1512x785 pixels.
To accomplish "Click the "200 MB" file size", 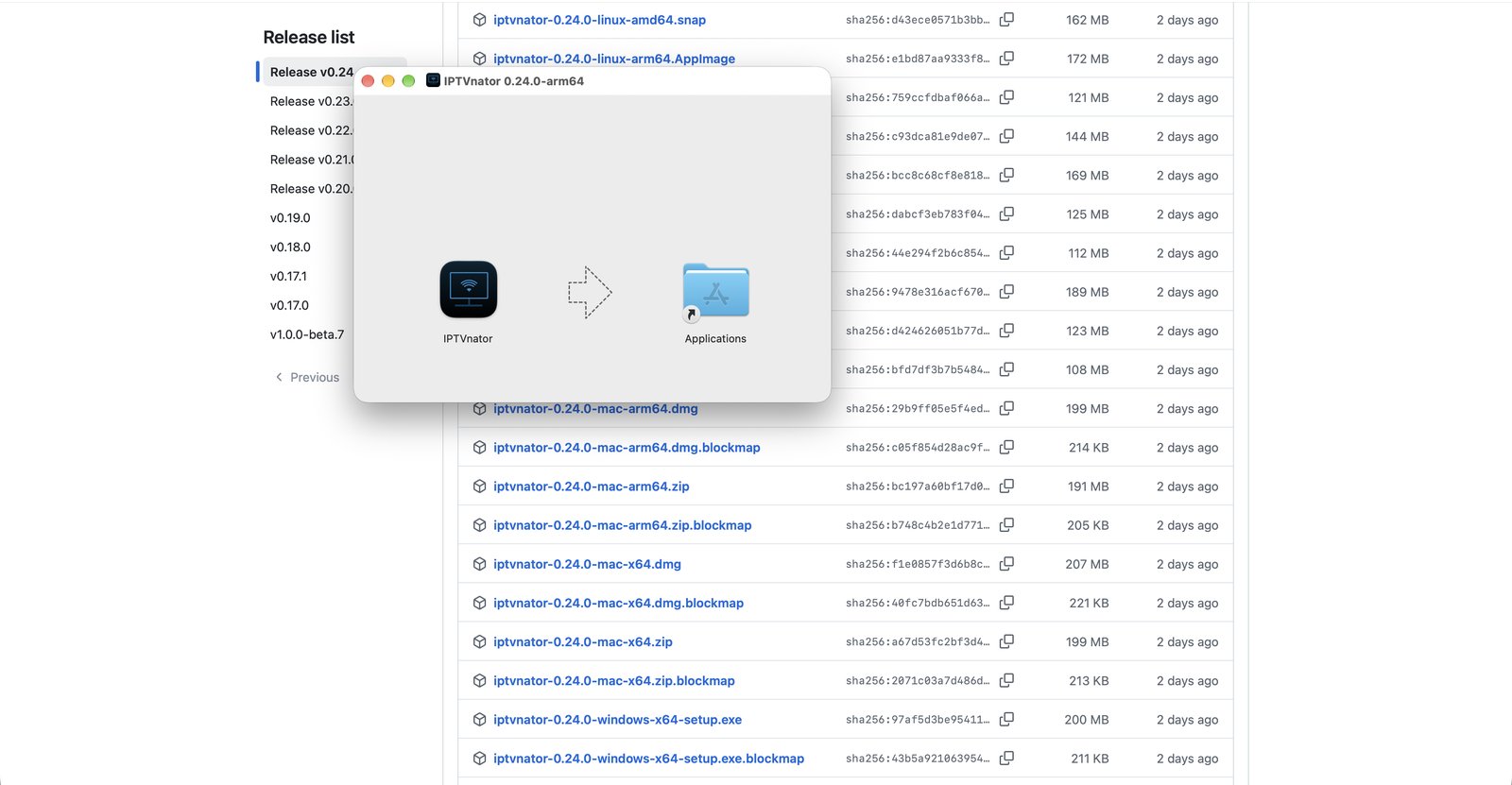I will pyautogui.click(x=1087, y=720).
